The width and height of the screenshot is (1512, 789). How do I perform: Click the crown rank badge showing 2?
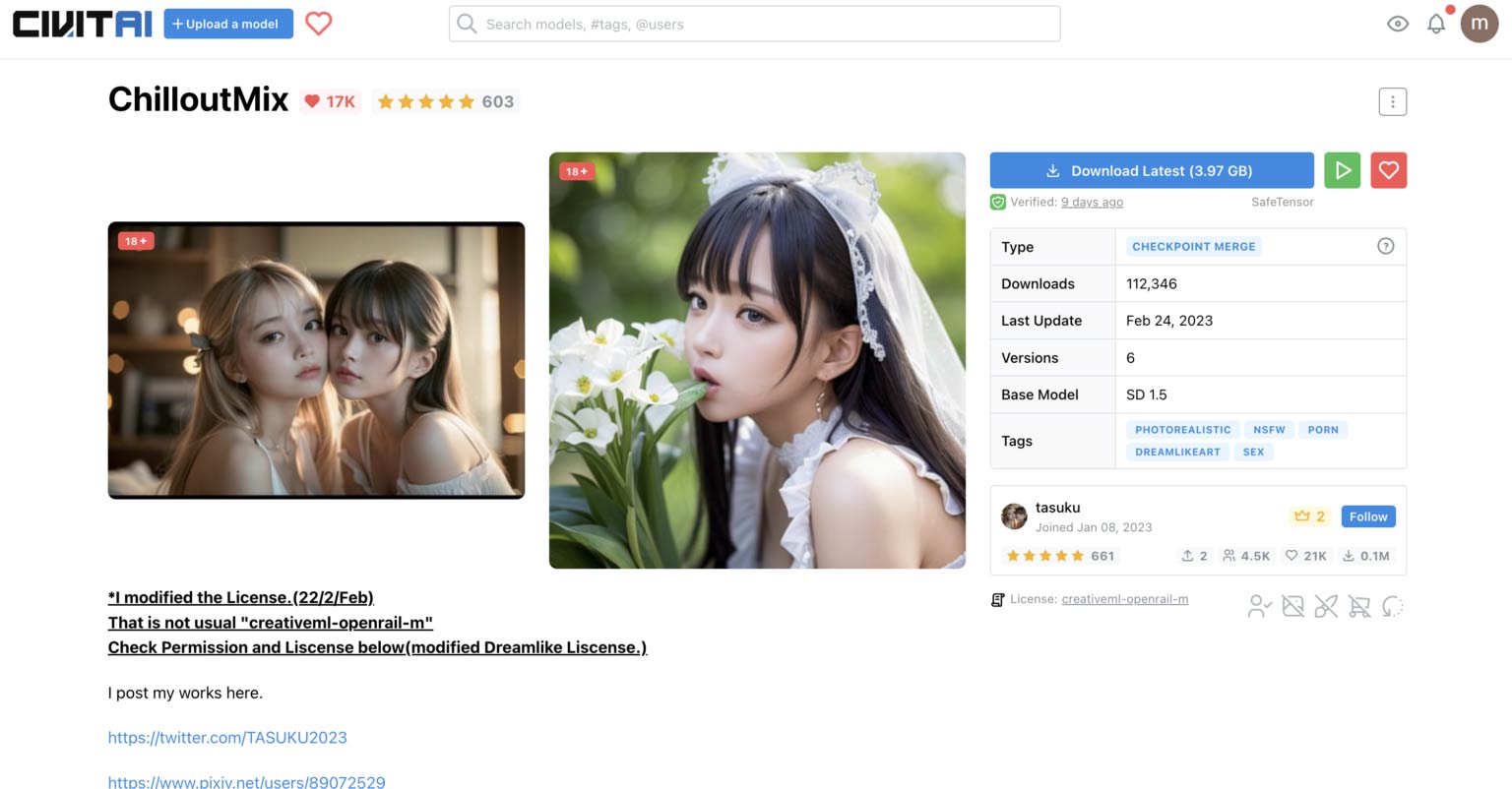pyautogui.click(x=1309, y=516)
